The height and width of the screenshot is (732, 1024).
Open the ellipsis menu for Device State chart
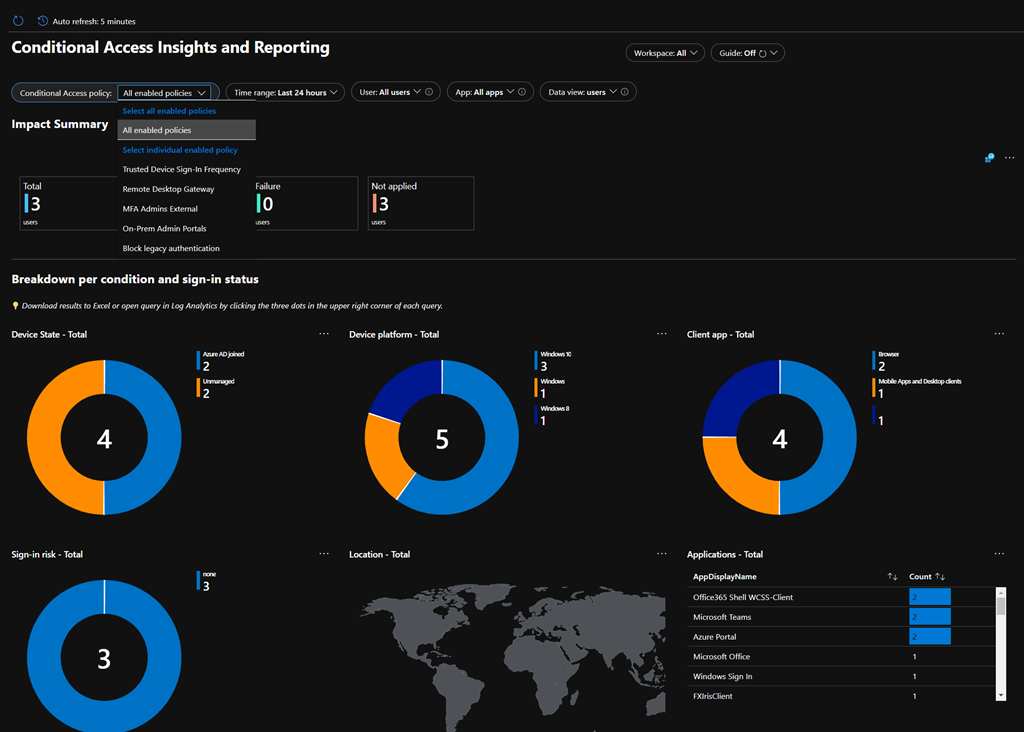pos(323,334)
